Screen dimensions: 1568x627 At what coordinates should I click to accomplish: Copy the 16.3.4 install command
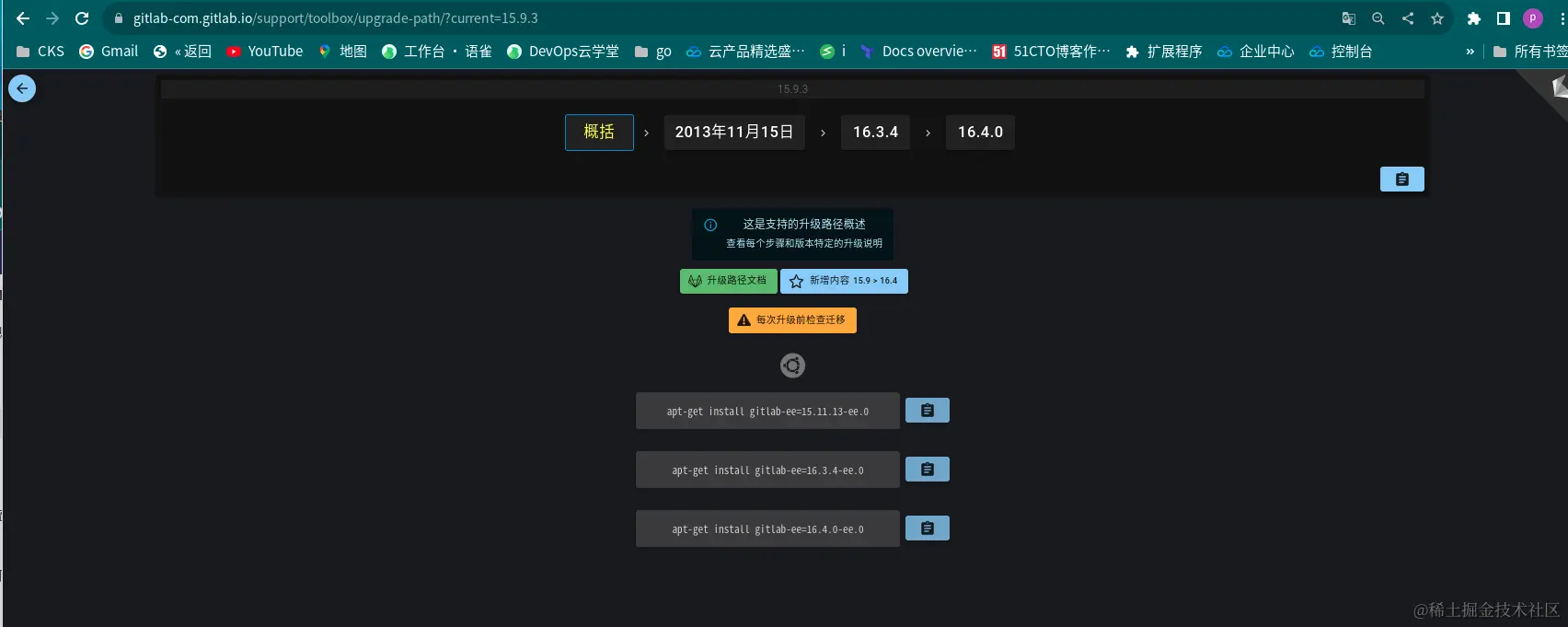pos(928,470)
